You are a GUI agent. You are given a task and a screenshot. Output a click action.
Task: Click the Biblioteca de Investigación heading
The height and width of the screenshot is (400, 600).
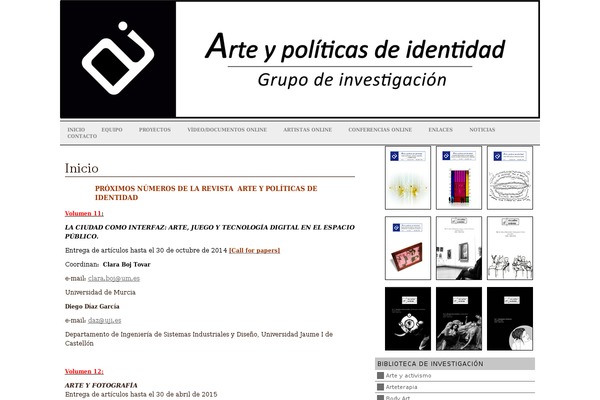pyautogui.click(x=430, y=364)
